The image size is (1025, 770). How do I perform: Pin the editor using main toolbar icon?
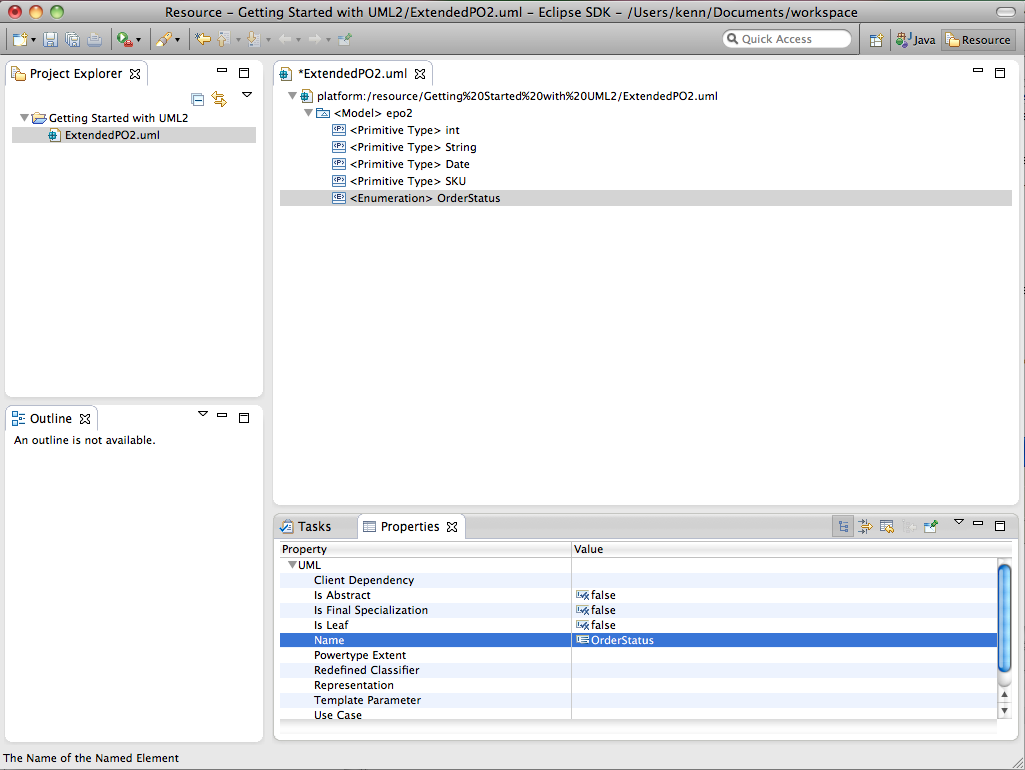click(x=345, y=39)
